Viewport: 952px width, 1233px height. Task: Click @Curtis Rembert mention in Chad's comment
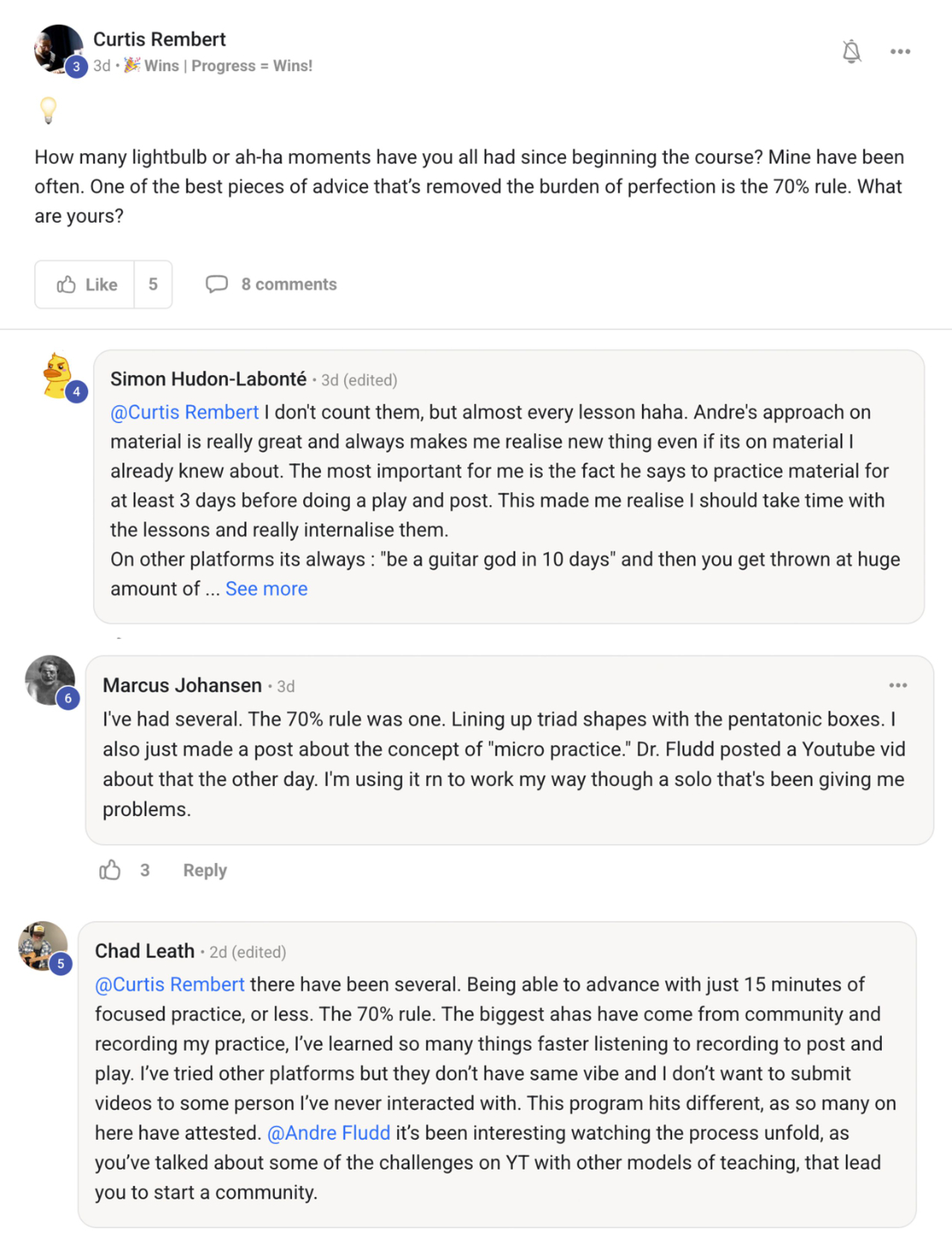(170, 985)
